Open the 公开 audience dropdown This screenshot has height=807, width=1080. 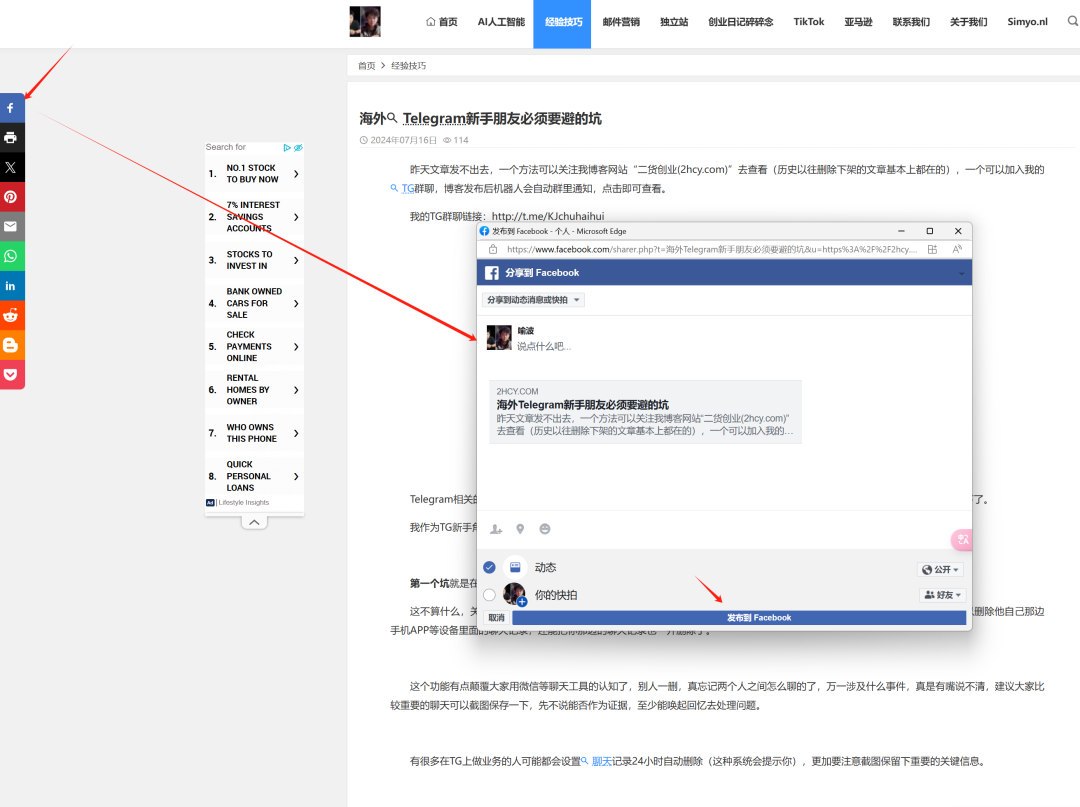click(x=940, y=569)
